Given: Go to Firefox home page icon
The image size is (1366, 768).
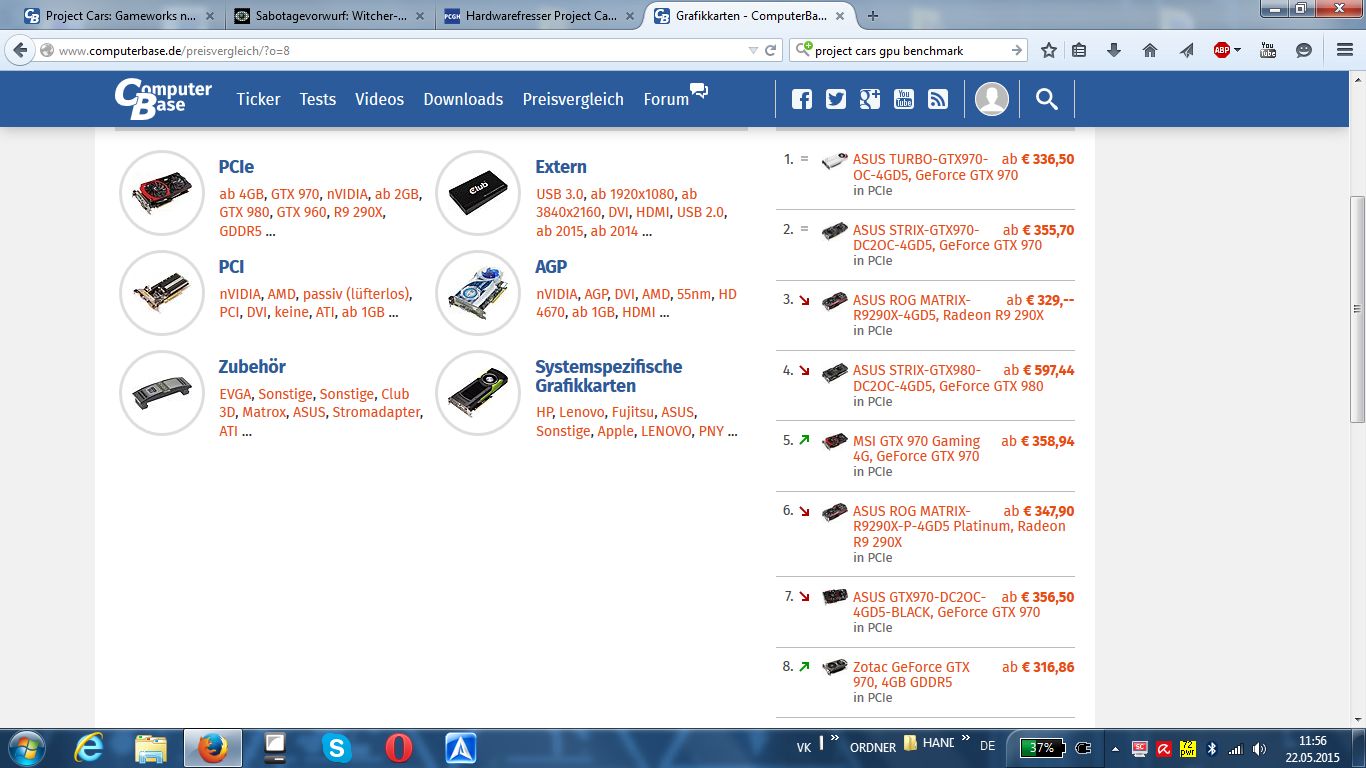Looking at the screenshot, I should click(1150, 50).
